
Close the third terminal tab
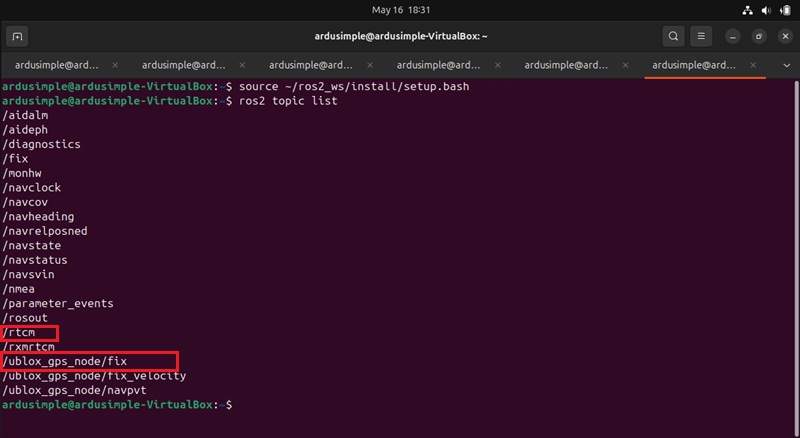click(x=368, y=65)
